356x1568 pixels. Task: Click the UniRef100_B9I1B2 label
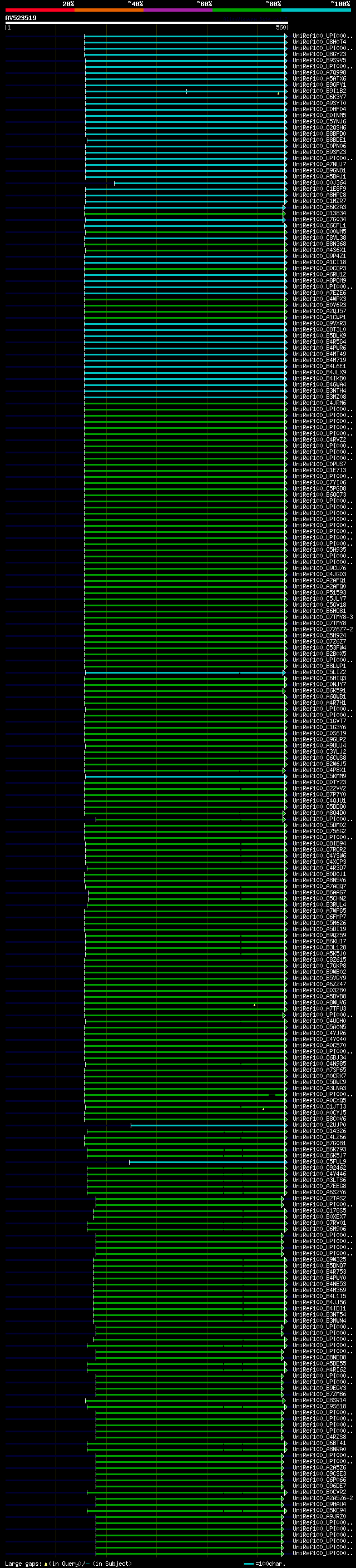coord(319,91)
